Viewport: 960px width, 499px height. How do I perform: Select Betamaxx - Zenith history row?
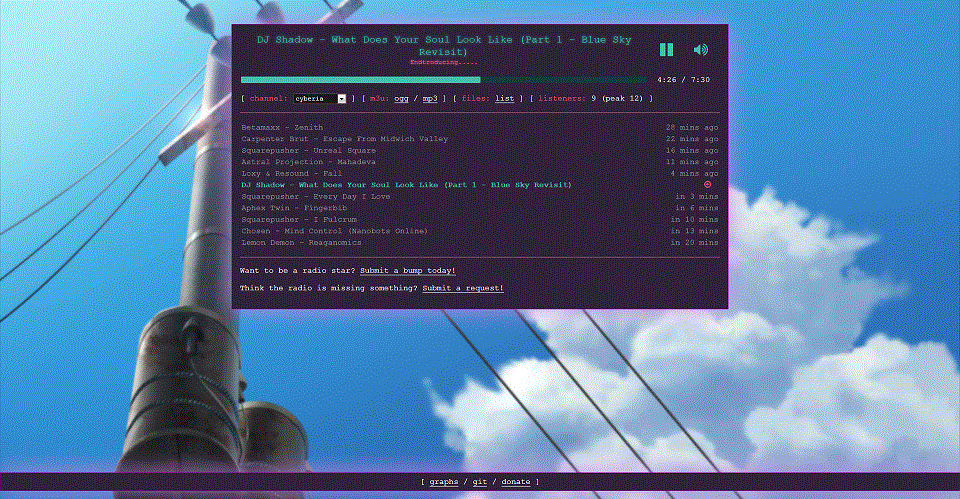click(x=479, y=127)
